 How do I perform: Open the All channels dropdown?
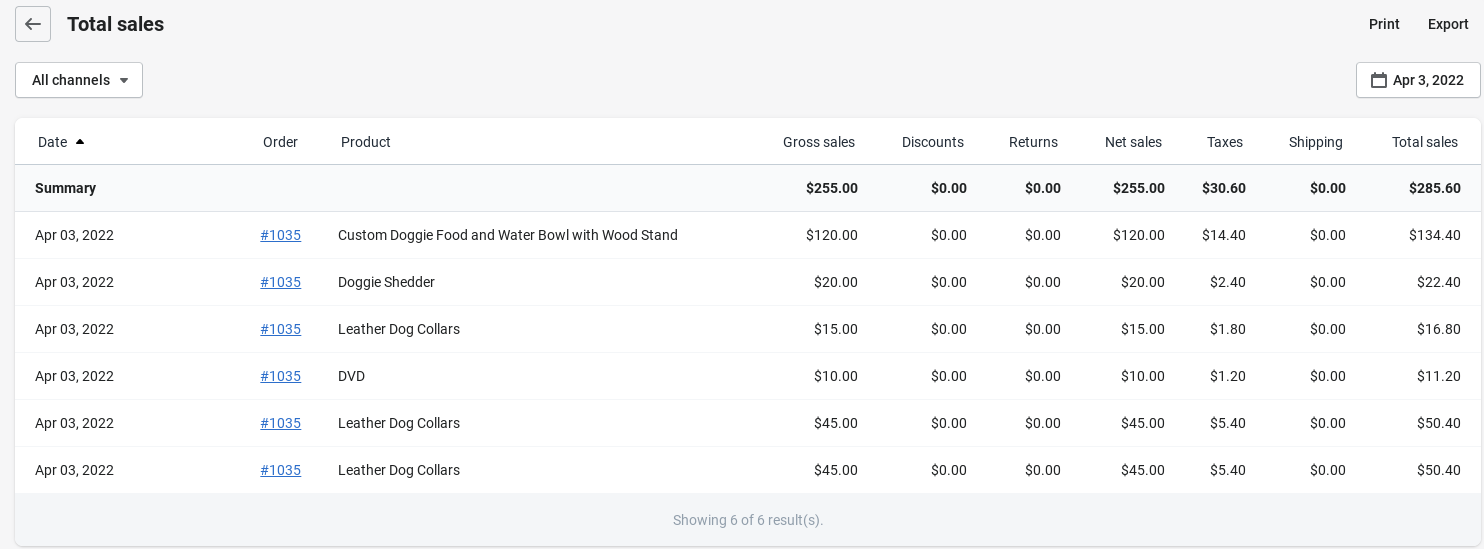tap(79, 80)
